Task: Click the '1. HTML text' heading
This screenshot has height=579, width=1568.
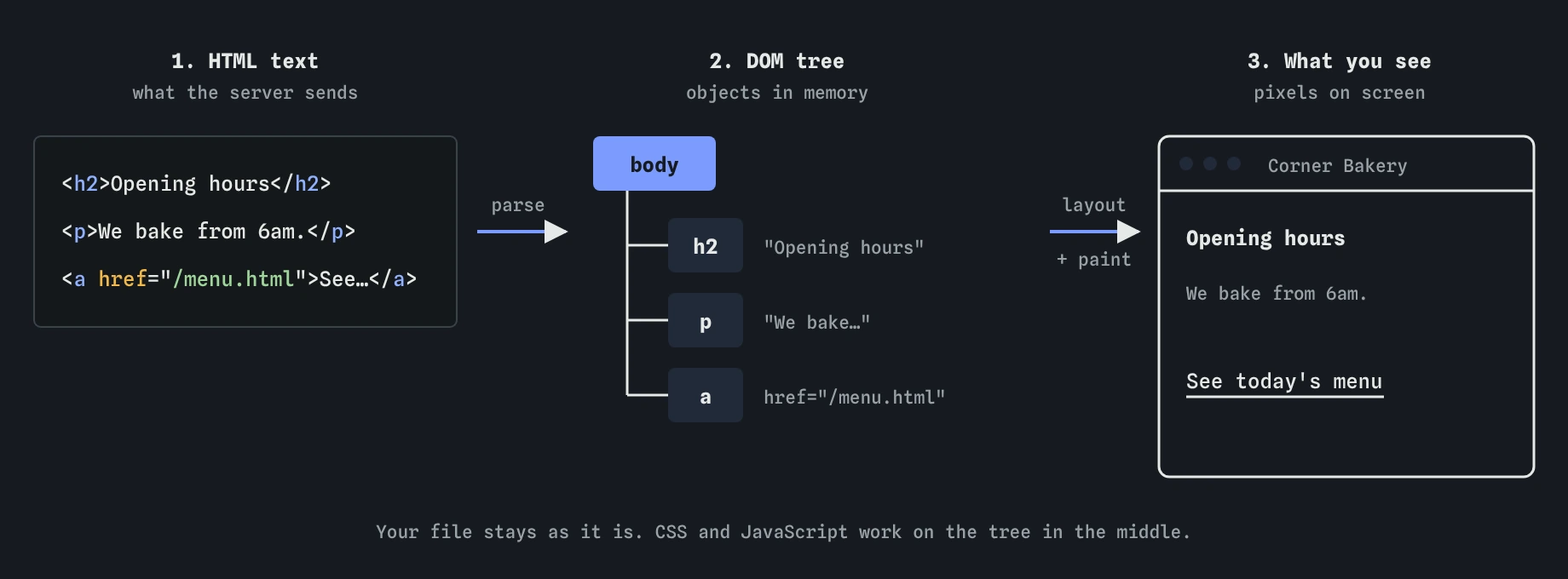Action: click(245, 61)
